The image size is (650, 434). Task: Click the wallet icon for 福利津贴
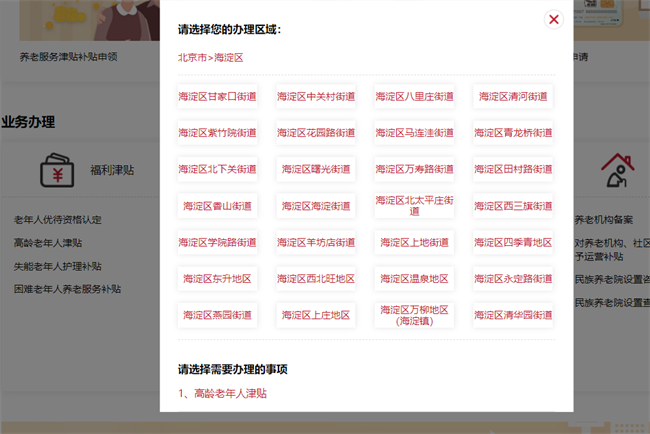tap(57, 171)
